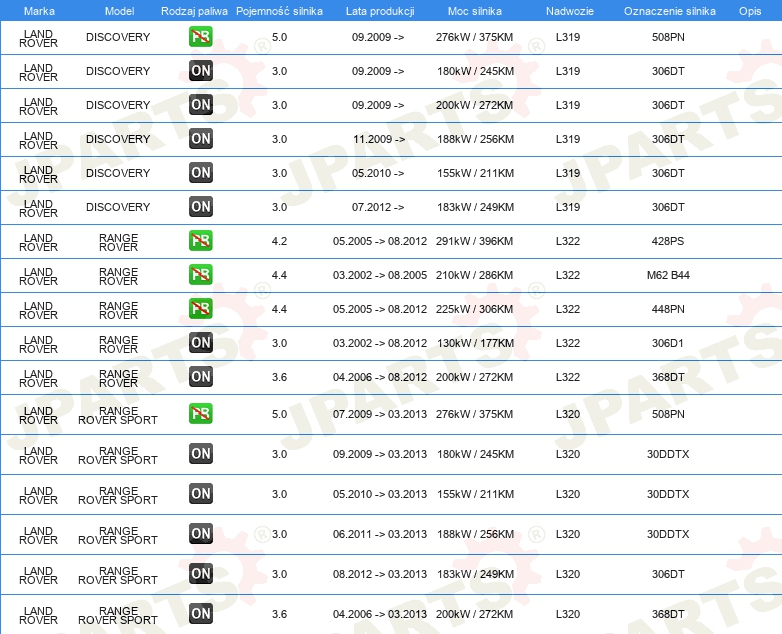Viewport: 782px width, 634px height.
Task: Click the 09.2009 -> 03.2013 production years cell
Action: point(380,454)
